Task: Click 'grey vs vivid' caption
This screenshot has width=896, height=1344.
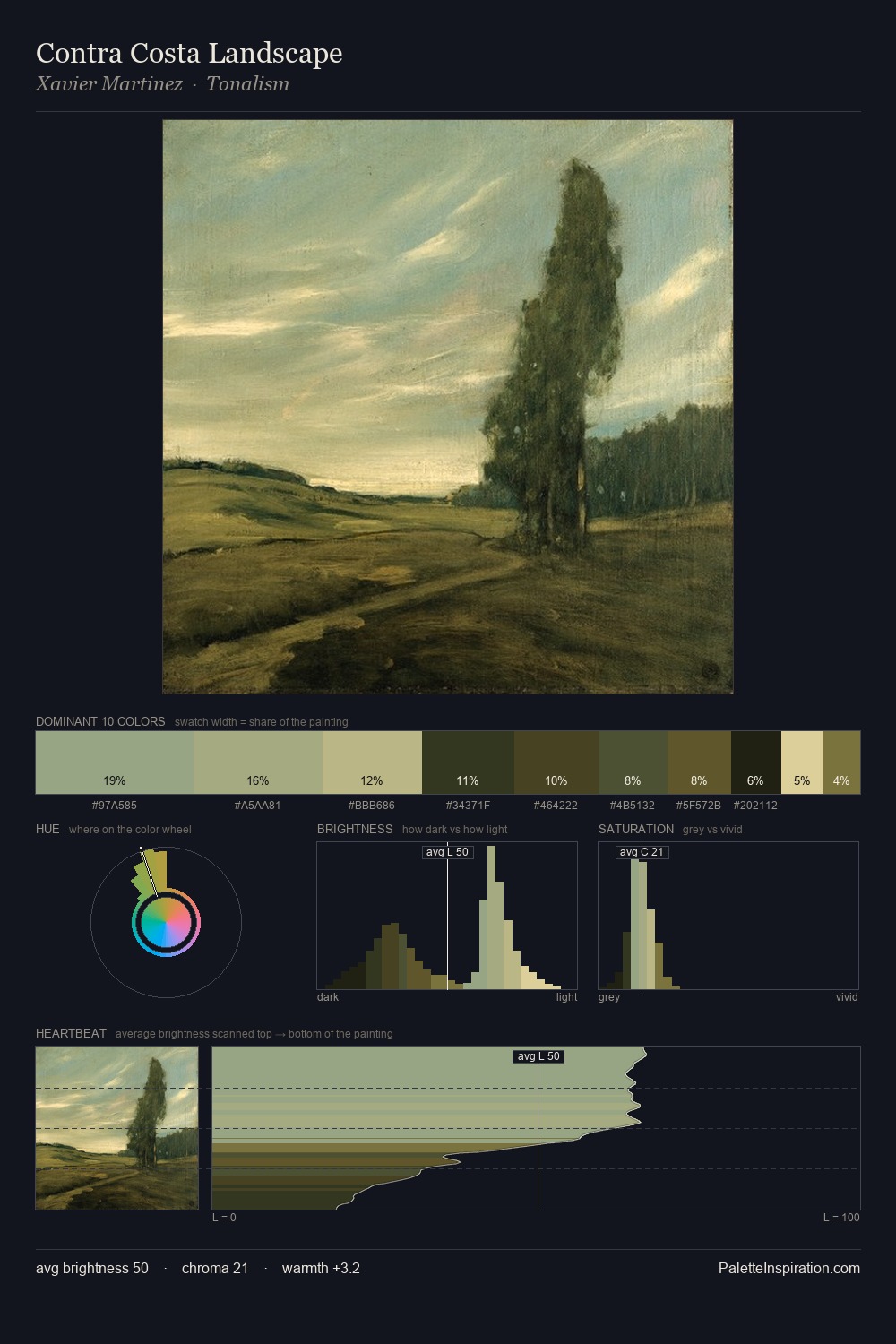Action: (x=712, y=829)
